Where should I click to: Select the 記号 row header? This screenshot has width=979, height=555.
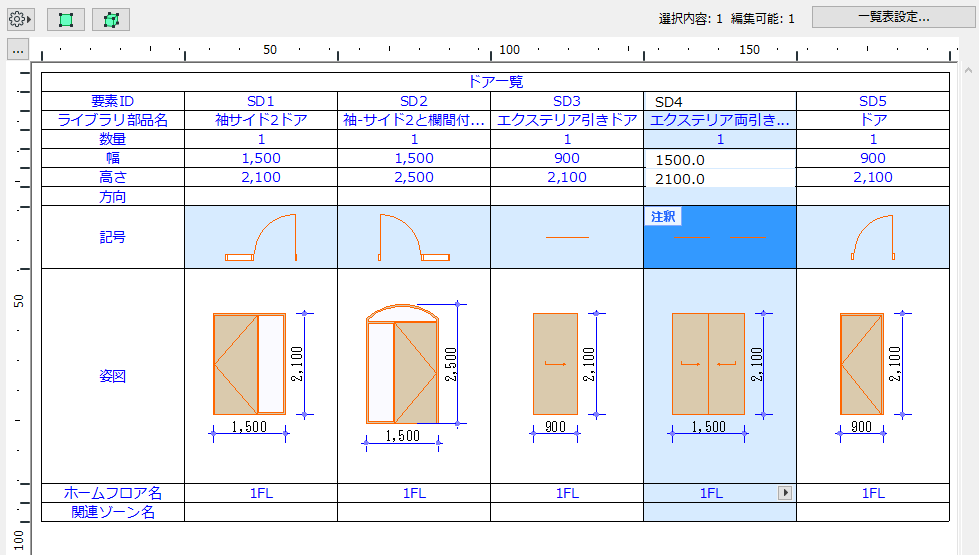click(x=112, y=237)
